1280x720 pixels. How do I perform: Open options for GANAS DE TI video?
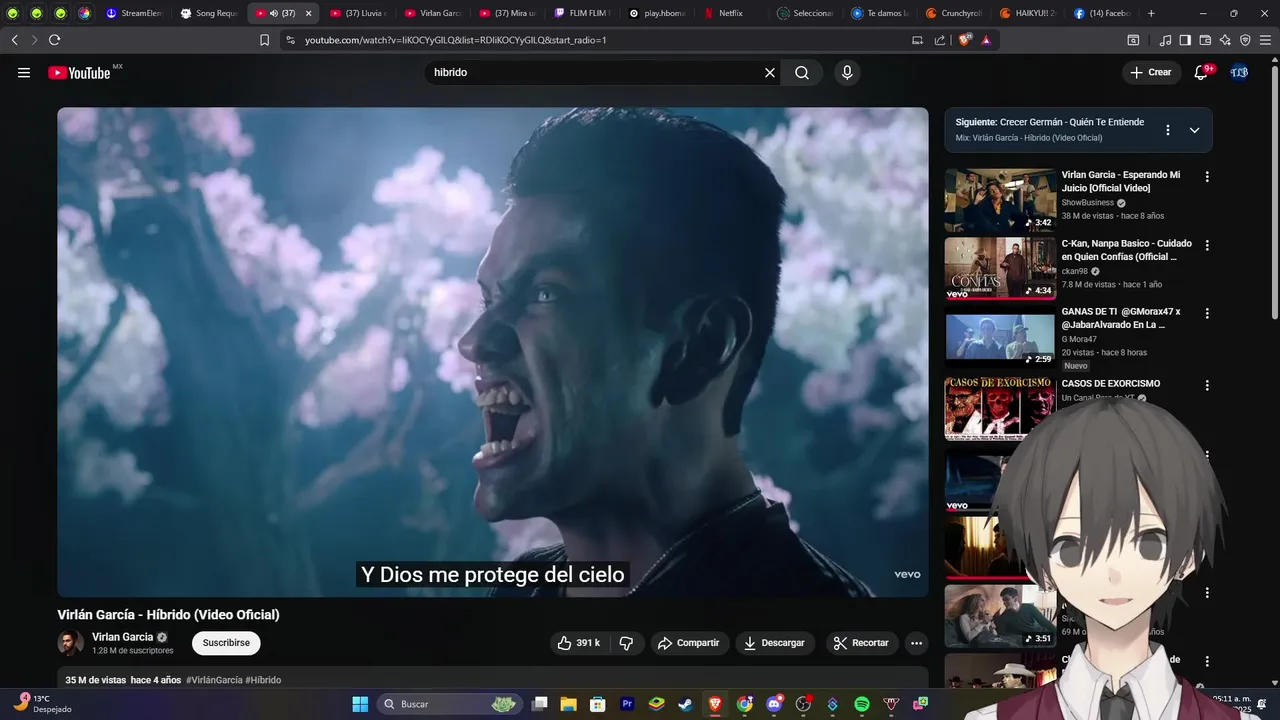click(1207, 313)
